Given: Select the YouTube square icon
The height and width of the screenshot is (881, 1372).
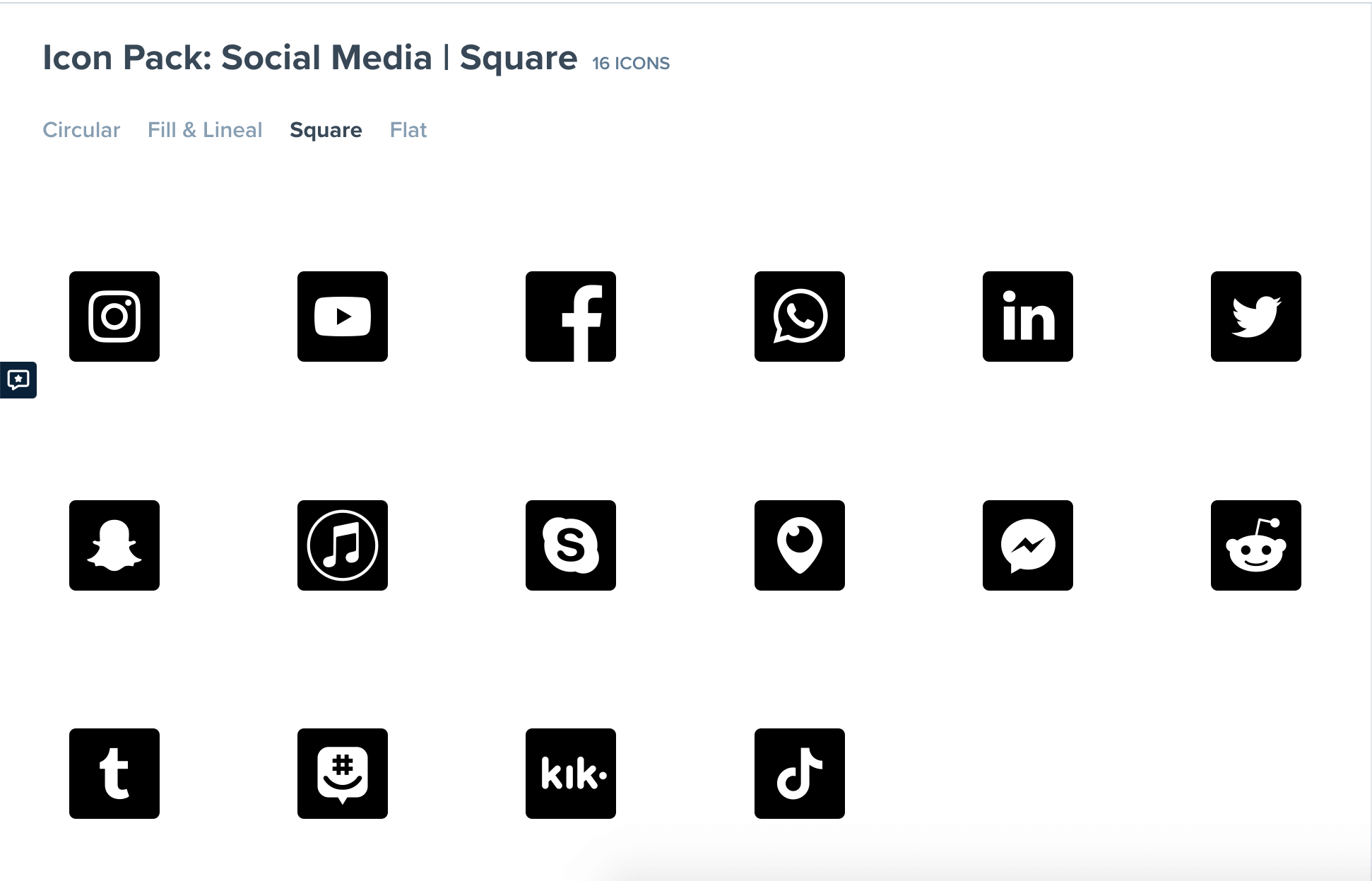Looking at the screenshot, I should point(343,317).
